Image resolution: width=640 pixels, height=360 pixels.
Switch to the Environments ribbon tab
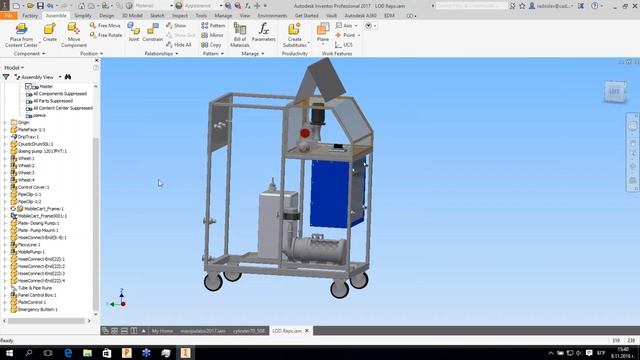tap(272, 16)
